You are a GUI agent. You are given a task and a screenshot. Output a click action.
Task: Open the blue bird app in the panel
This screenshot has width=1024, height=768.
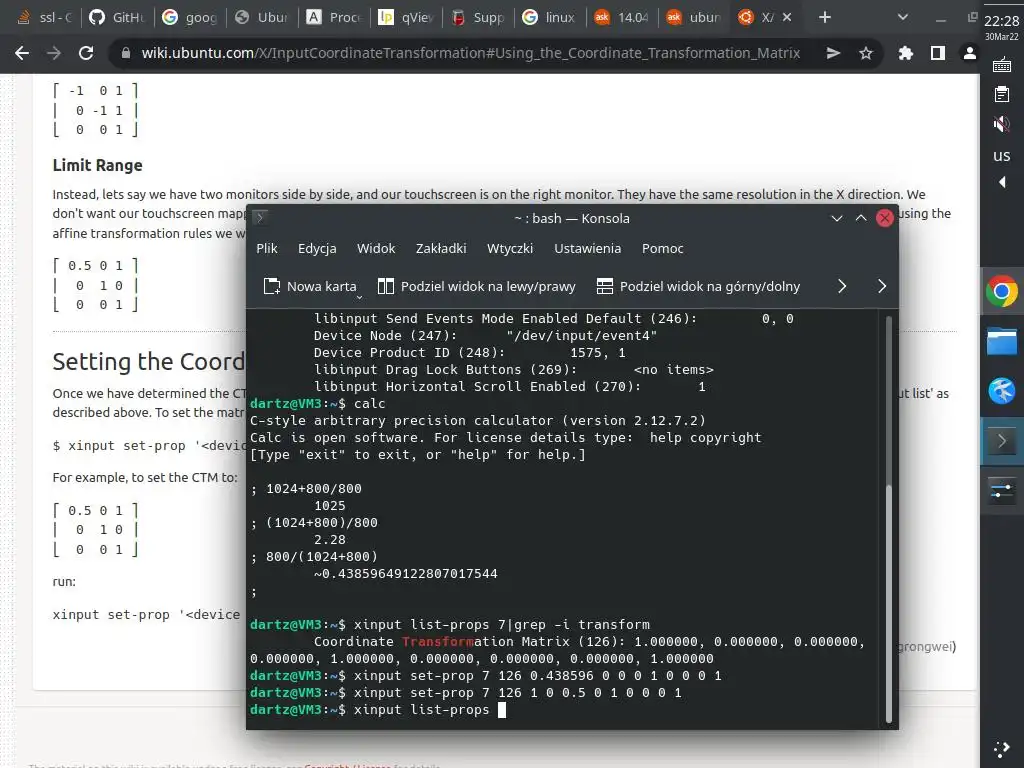coord(1002,391)
